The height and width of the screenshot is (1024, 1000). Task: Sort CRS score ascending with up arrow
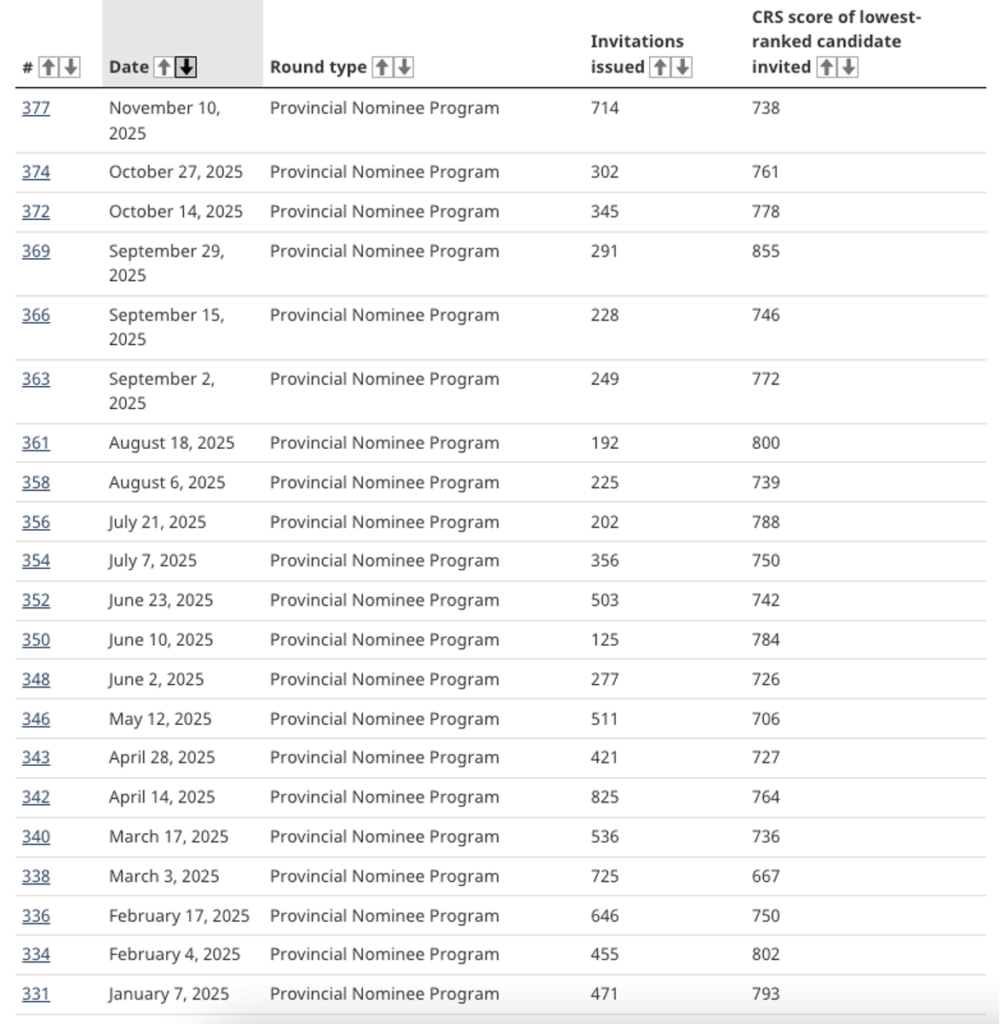click(826, 67)
